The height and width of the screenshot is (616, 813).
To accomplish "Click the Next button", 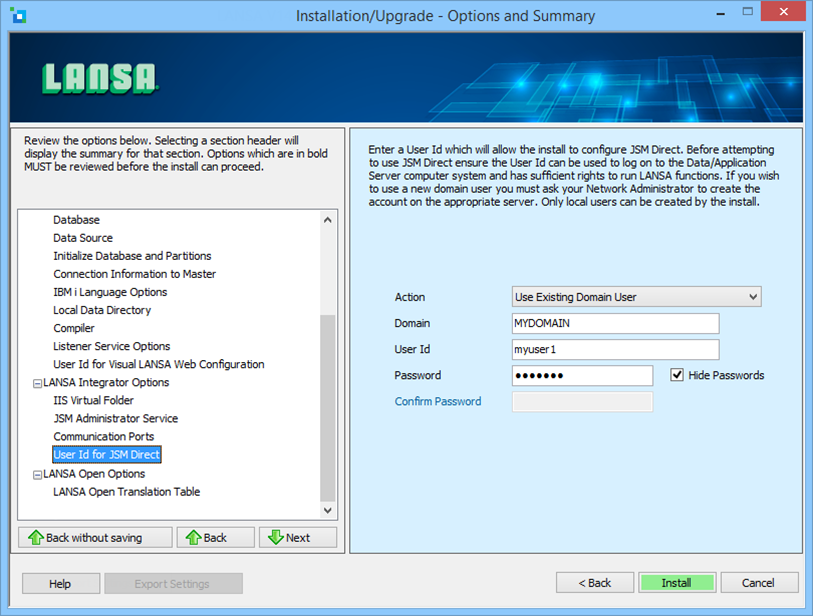I will coord(298,538).
